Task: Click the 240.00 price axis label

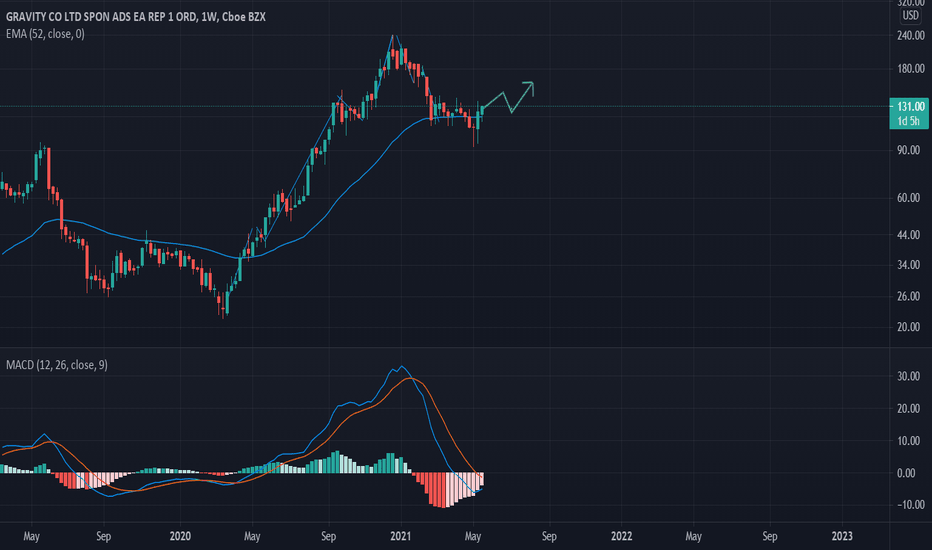Action: (911, 36)
